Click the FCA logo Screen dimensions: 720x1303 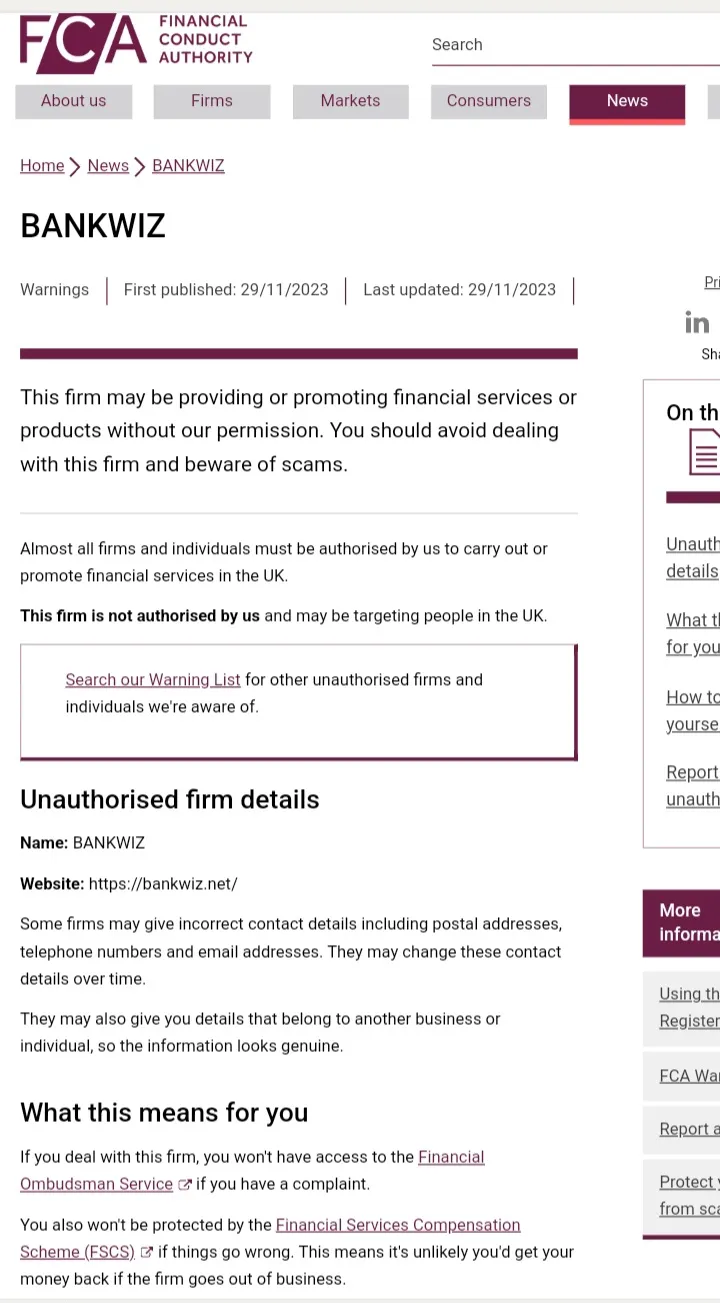(x=136, y=43)
